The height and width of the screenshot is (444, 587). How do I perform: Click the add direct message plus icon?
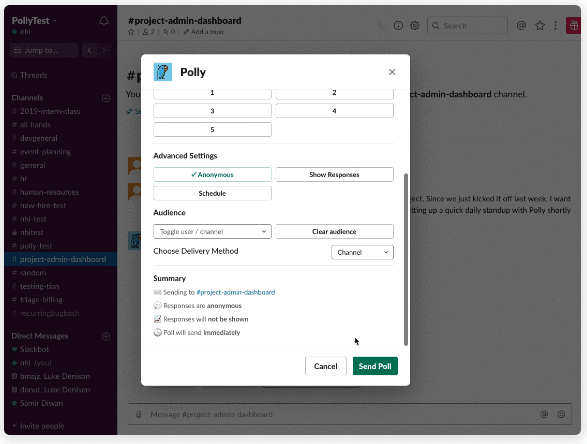click(106, 336)
